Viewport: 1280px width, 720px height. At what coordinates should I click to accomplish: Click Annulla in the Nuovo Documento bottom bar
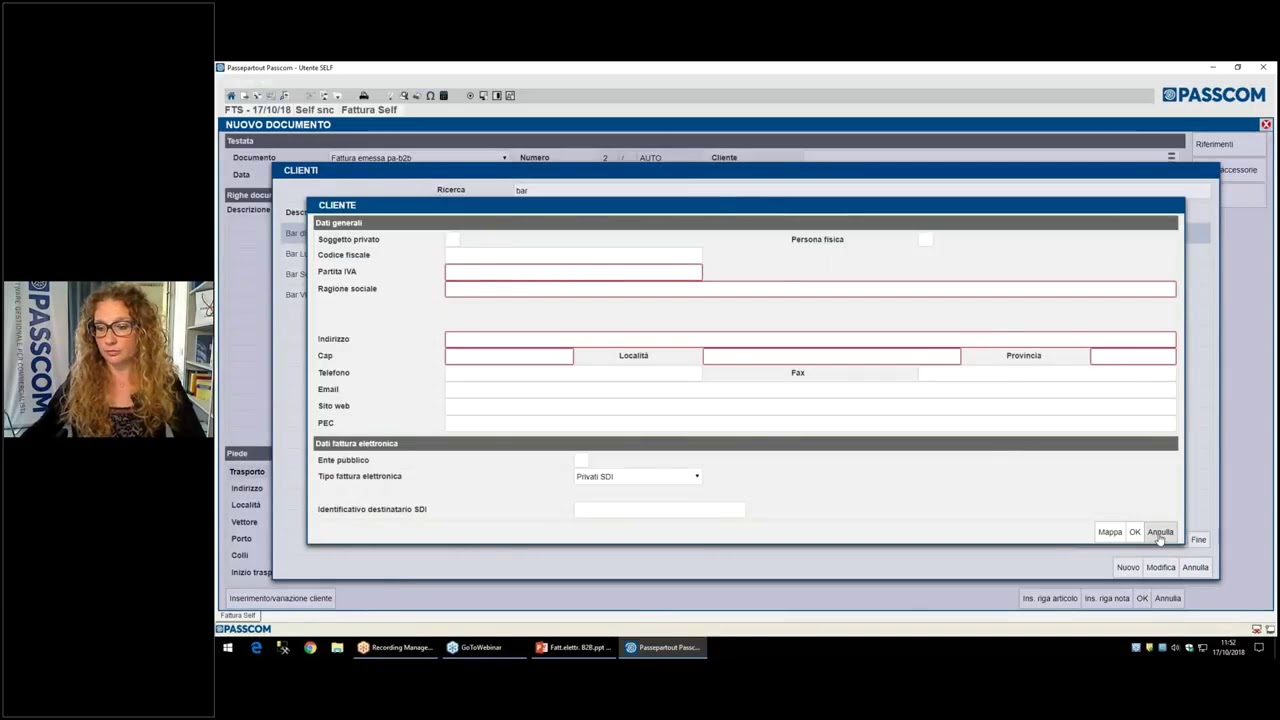point(1168,598)
